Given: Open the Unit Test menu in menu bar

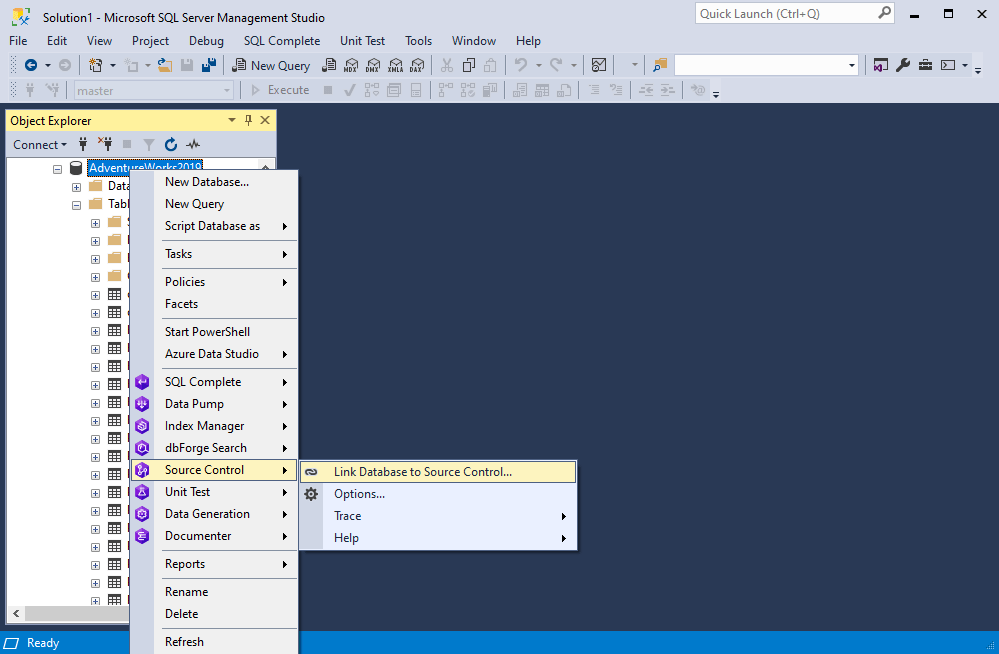Looking at the screenshot, I should (x=363, y=41).
